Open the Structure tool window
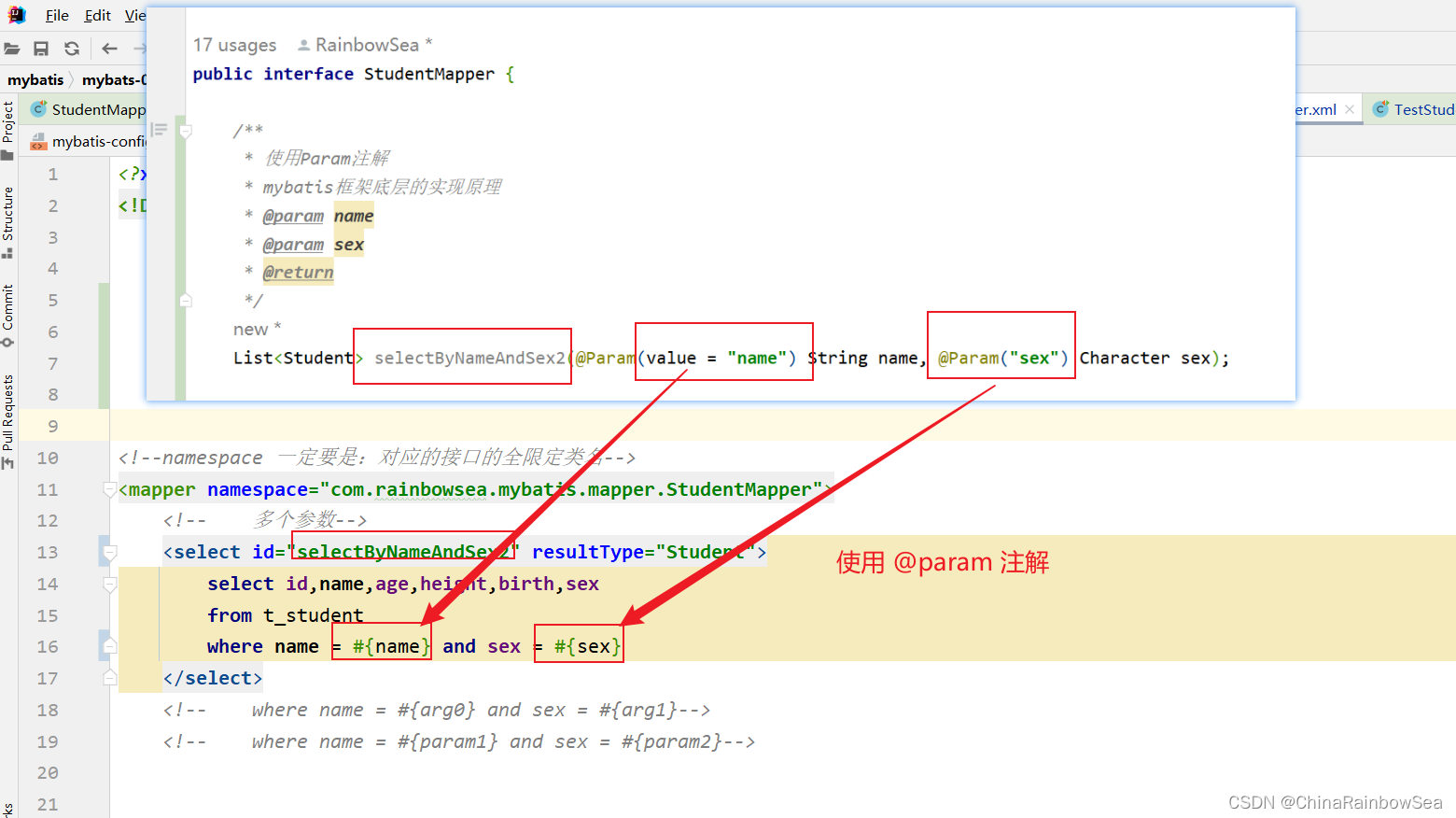This screenshot has height=818, width=1456. [x=7, y=222]
